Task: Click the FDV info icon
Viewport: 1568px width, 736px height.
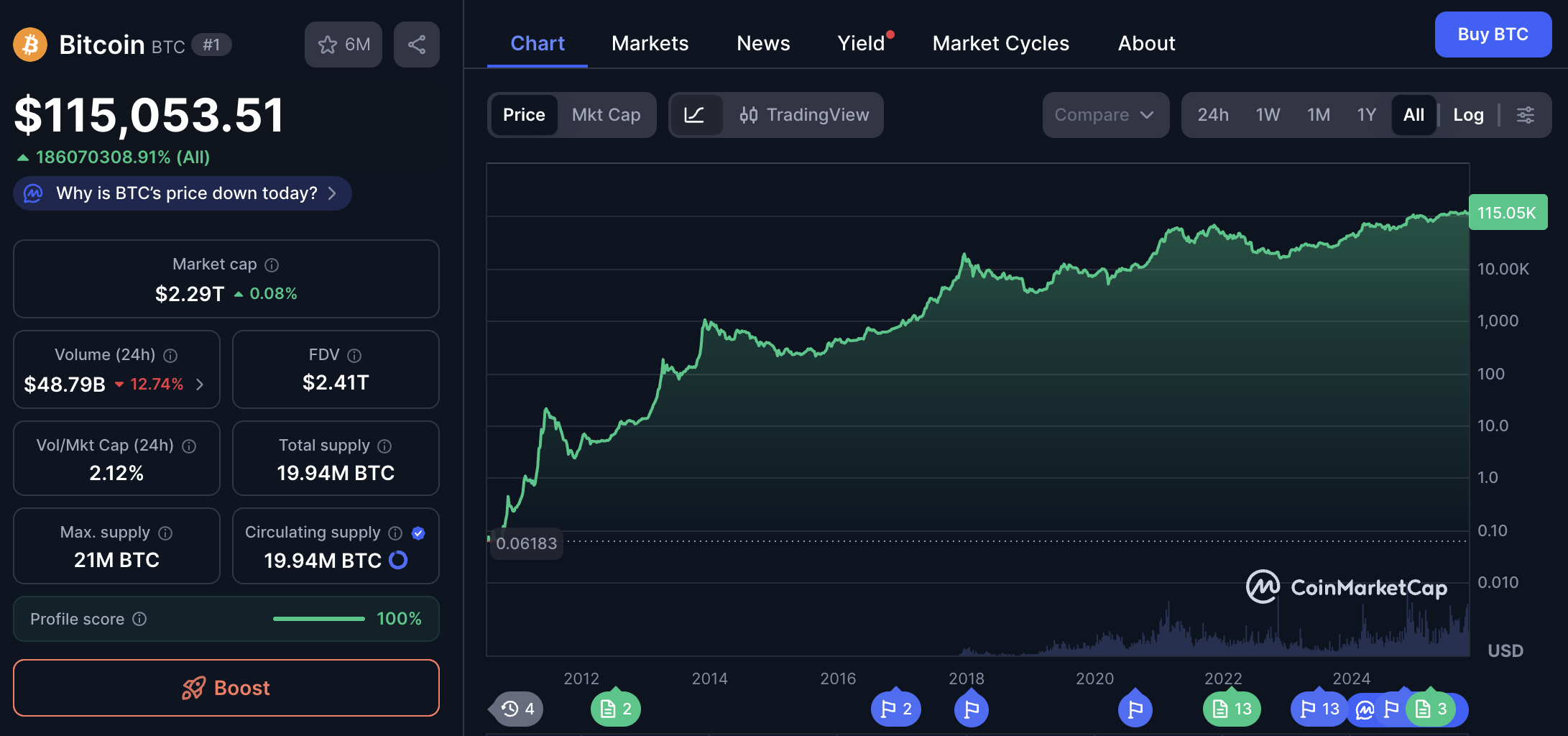Action: pos(354,356)
